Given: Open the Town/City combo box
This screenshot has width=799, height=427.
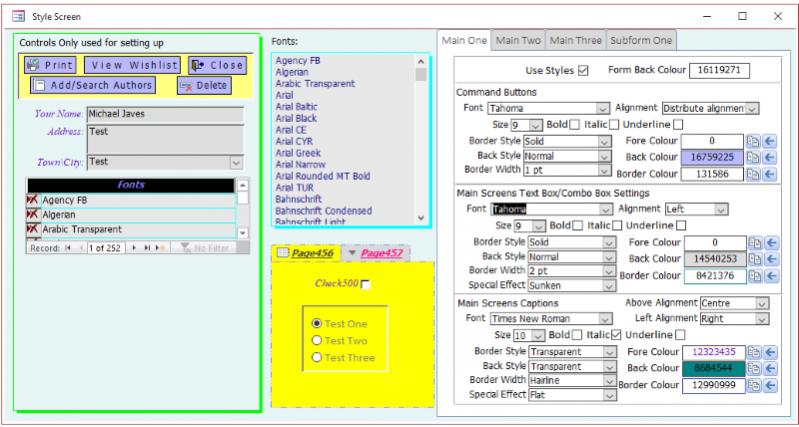Looking at the screenshot, I should click(236, 161).
